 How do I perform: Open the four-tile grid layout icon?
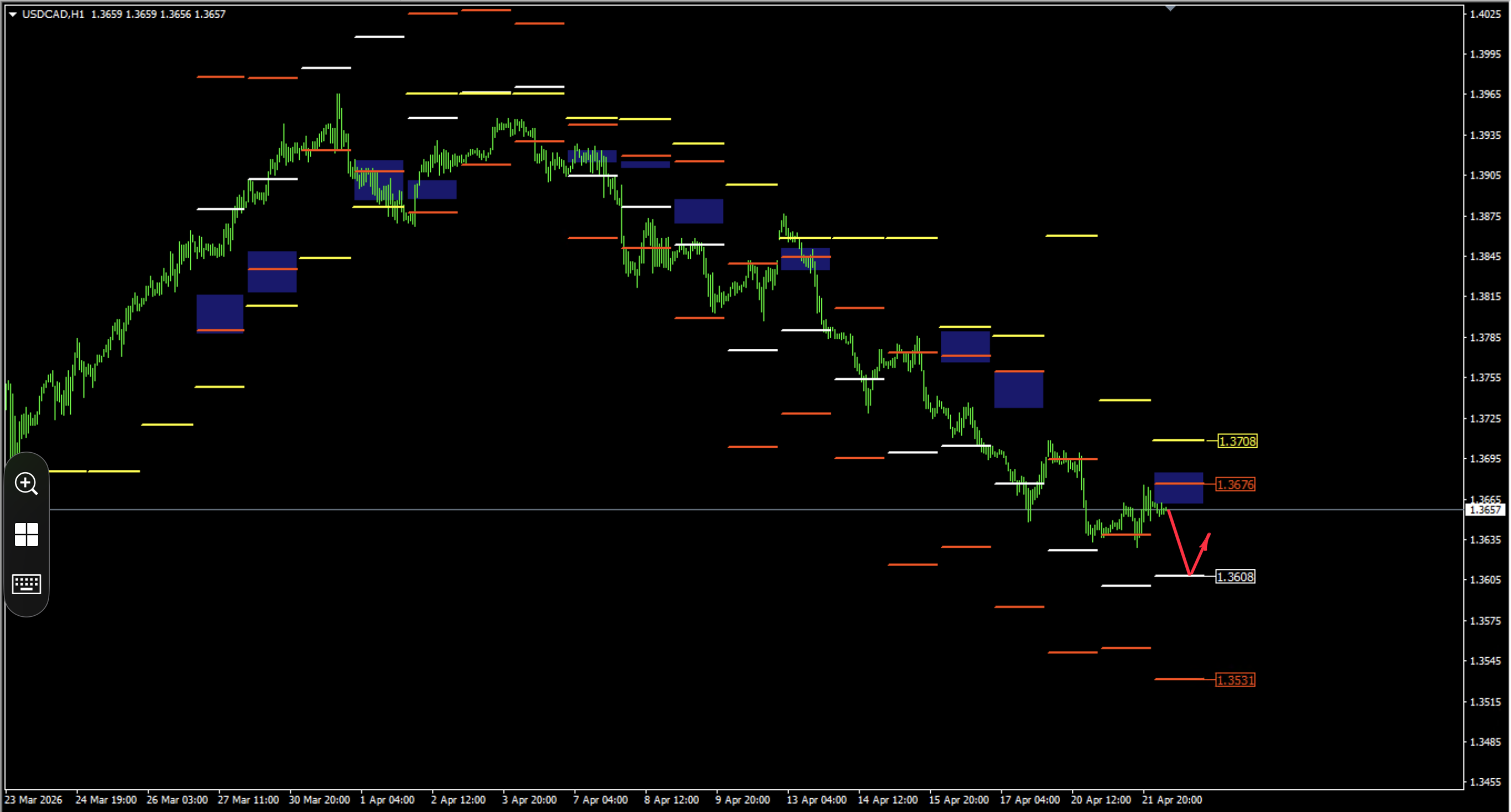(x=27, y=534)
